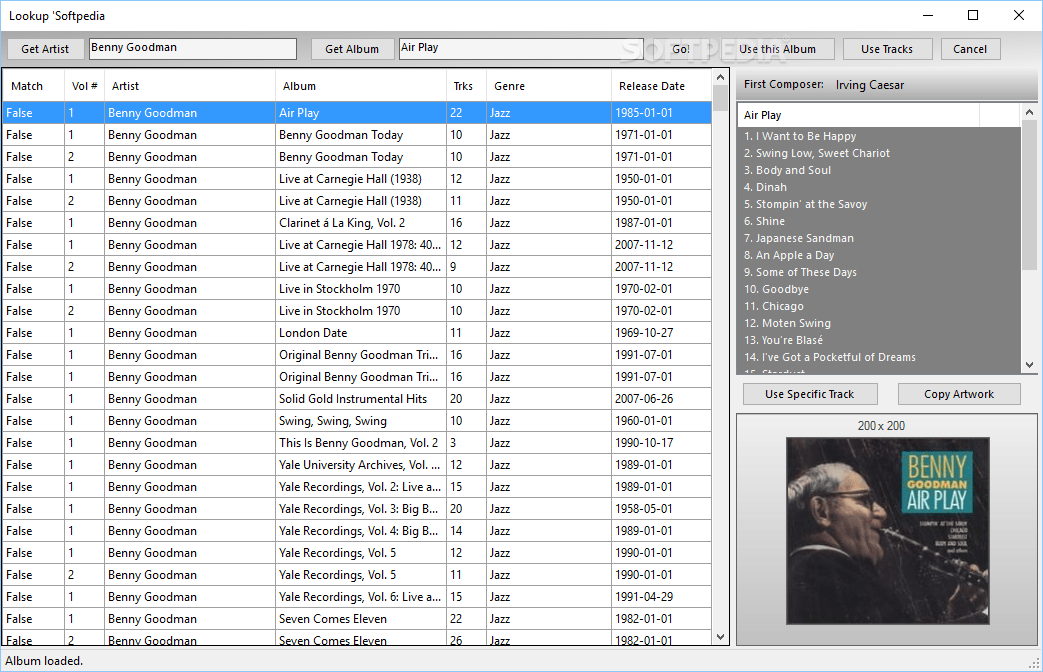Click the down arrow on the track list scrollbar

[x=1029, y=364]
